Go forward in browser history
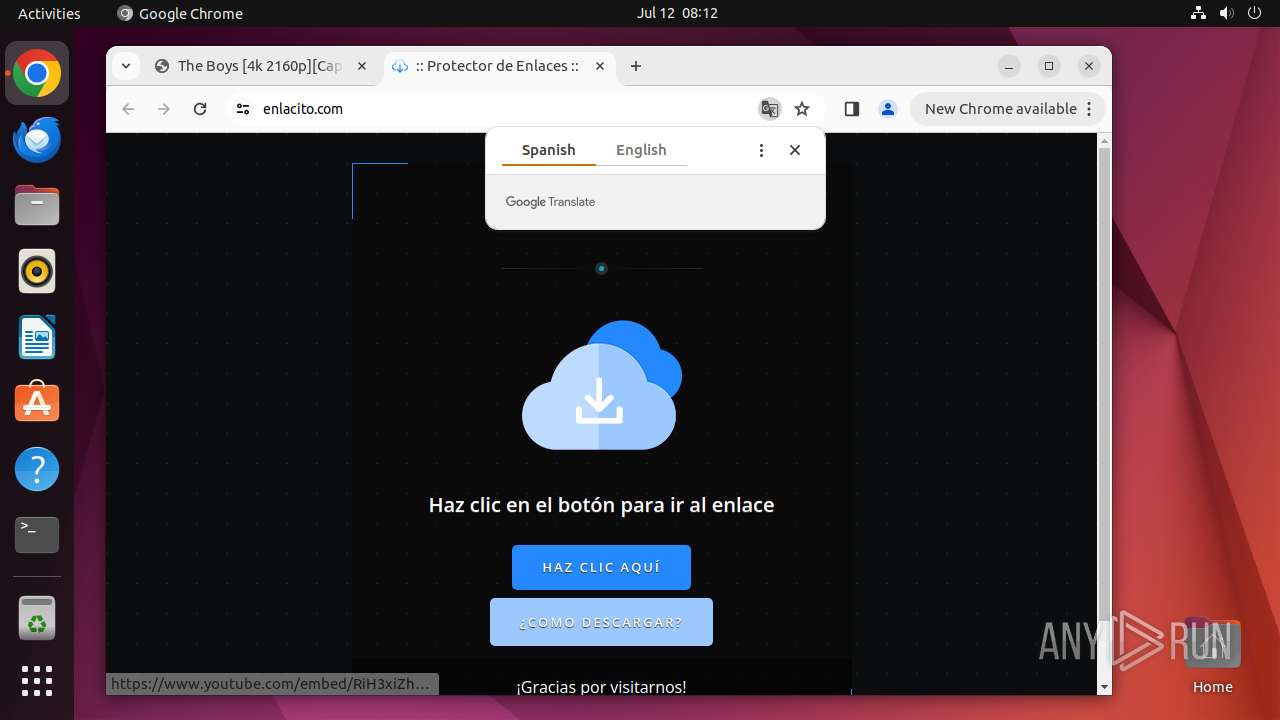This screenshot has height=720, width=1280. (164, 109)
